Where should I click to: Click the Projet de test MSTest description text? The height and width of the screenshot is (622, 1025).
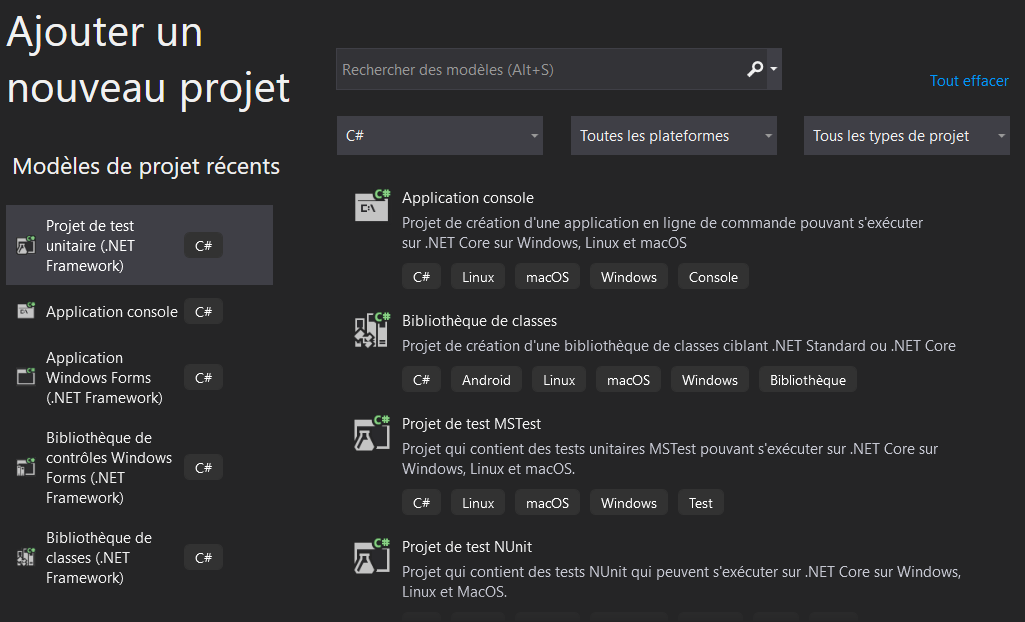coord(670,459)
